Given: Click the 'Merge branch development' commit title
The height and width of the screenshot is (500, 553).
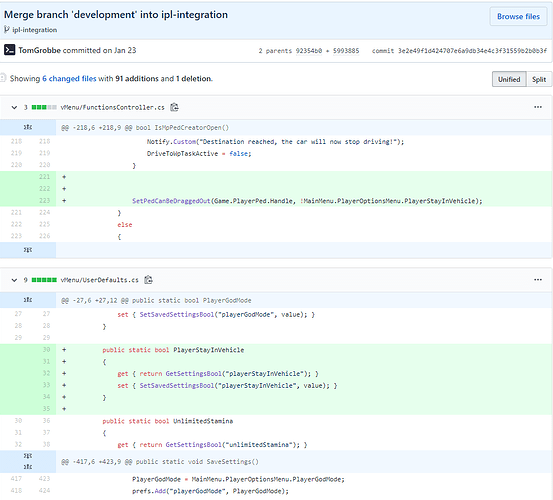Looking at the screenshot, I should [x=116, y=15].
